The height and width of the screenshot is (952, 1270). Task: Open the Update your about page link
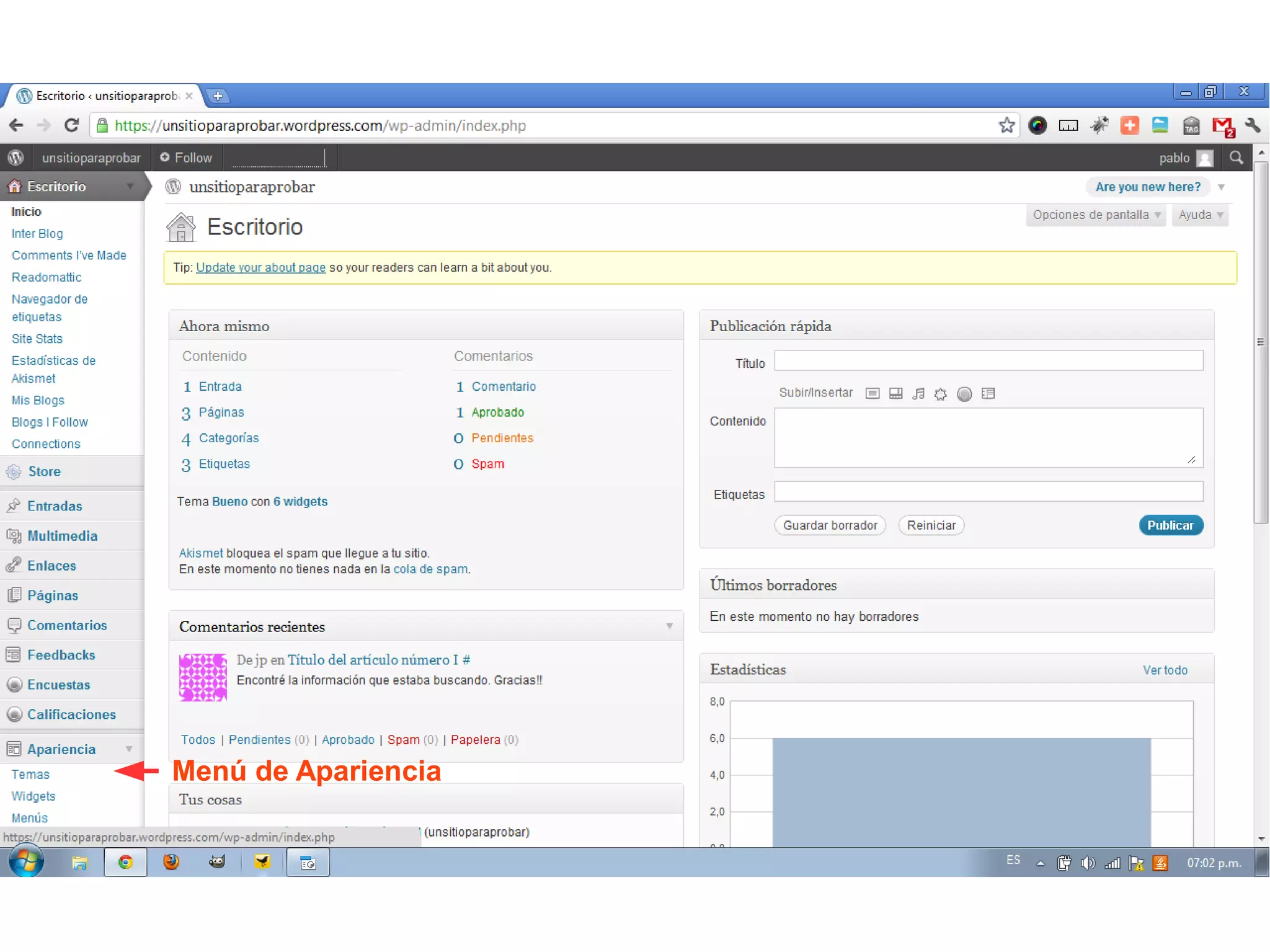[x=260, y=267]
